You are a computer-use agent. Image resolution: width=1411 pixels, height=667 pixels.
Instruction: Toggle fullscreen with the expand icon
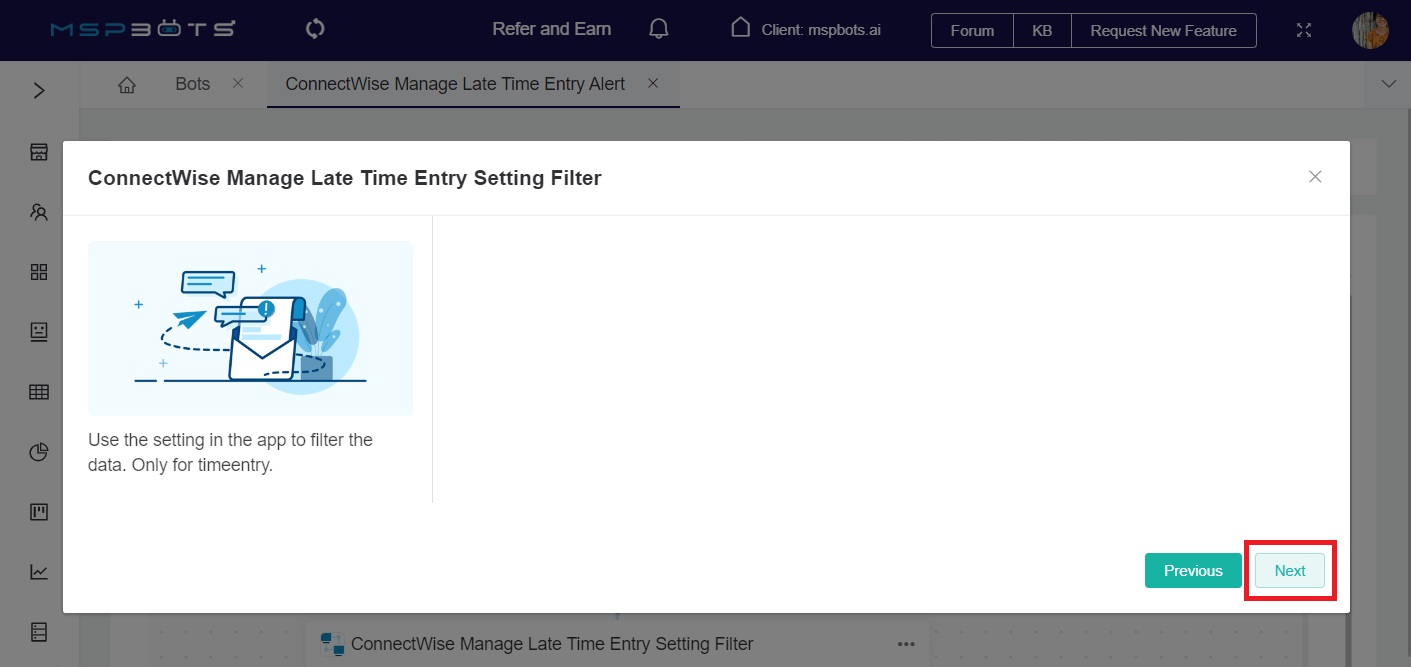pyautogui.click(x=1303, y=30)
